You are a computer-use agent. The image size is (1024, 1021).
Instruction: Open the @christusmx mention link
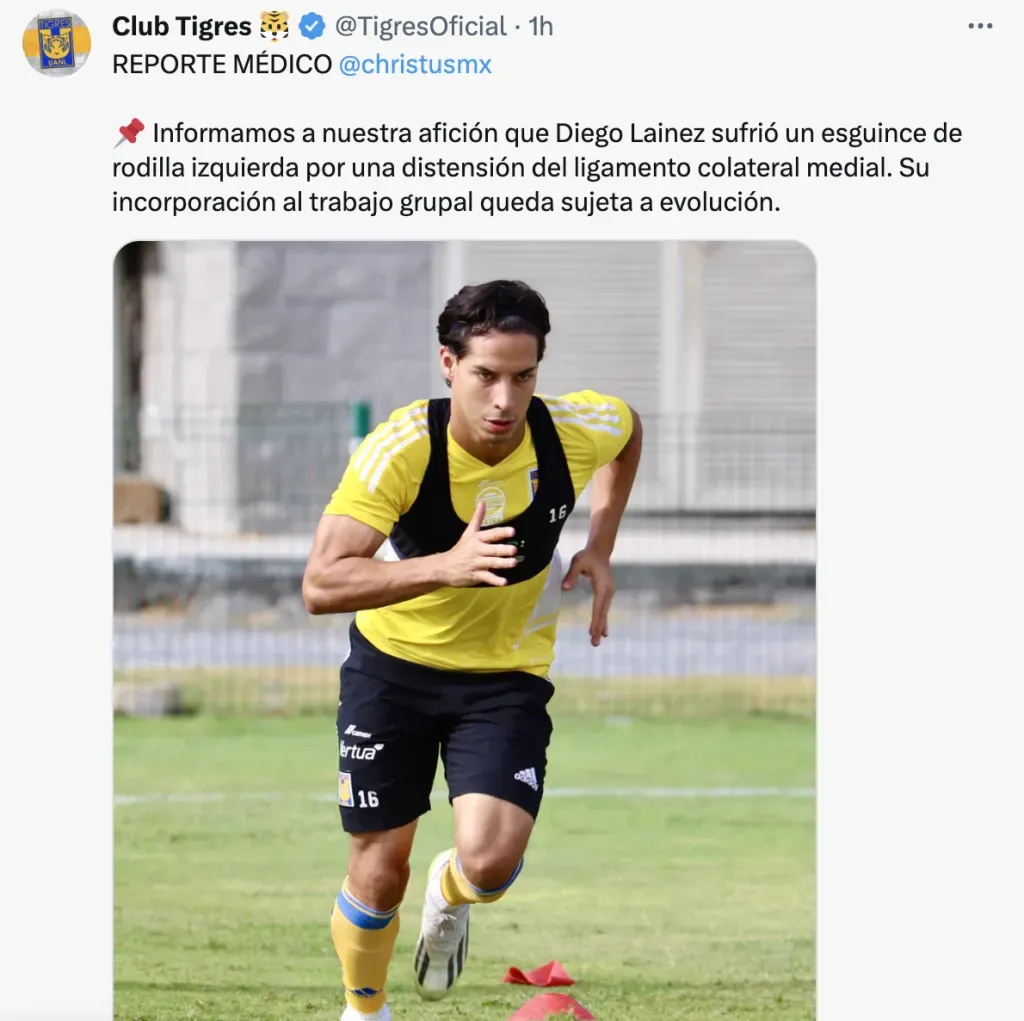pyautogui.click(x=415, y=64)
